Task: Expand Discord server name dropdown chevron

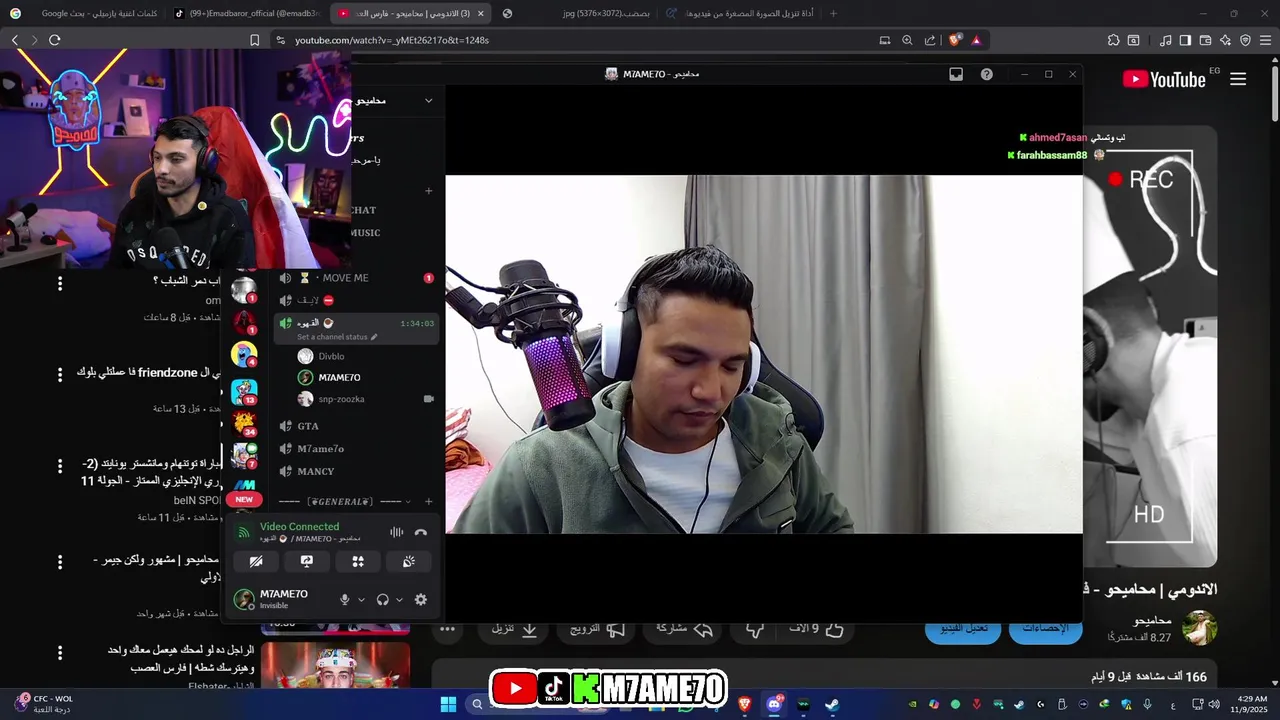Action: click(429, 100)
